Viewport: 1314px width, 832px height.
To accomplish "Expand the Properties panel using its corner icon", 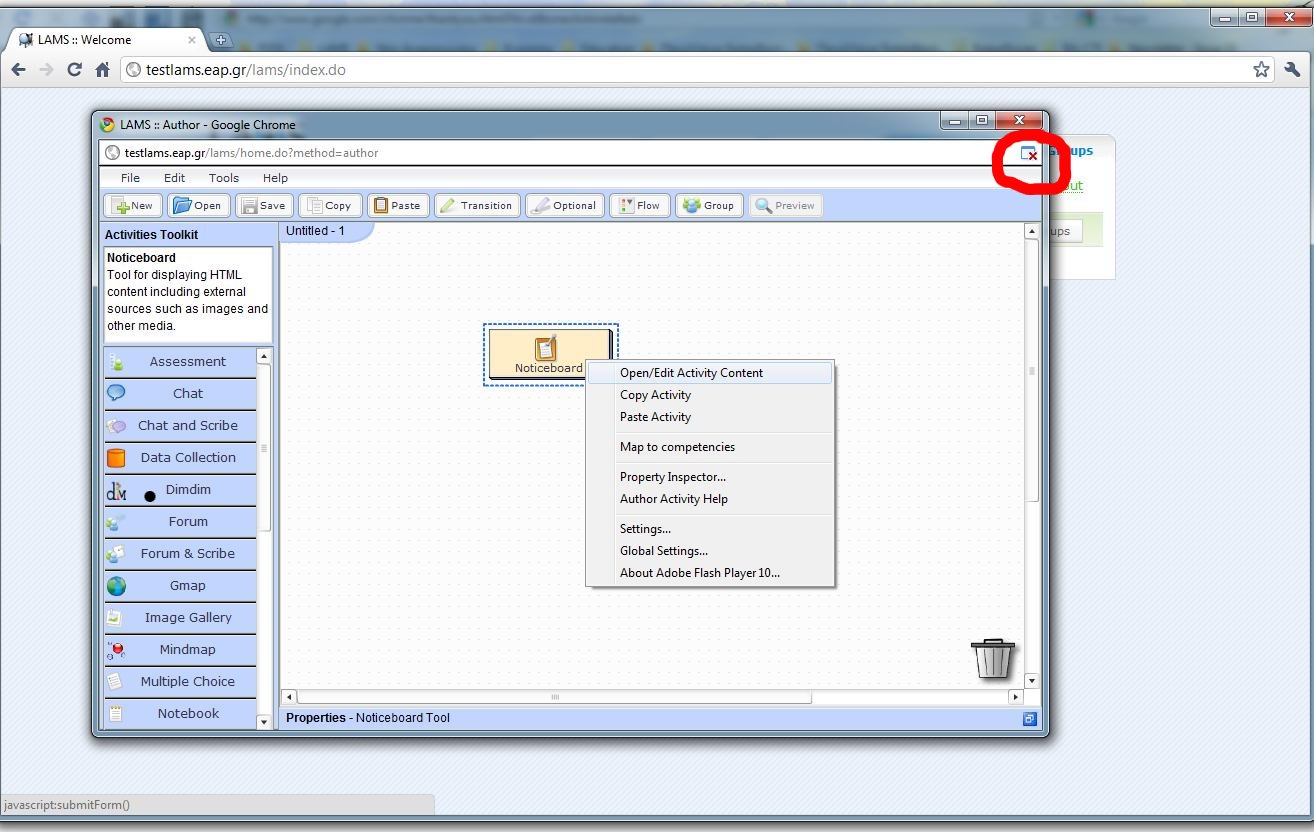I will point(1029,718).
